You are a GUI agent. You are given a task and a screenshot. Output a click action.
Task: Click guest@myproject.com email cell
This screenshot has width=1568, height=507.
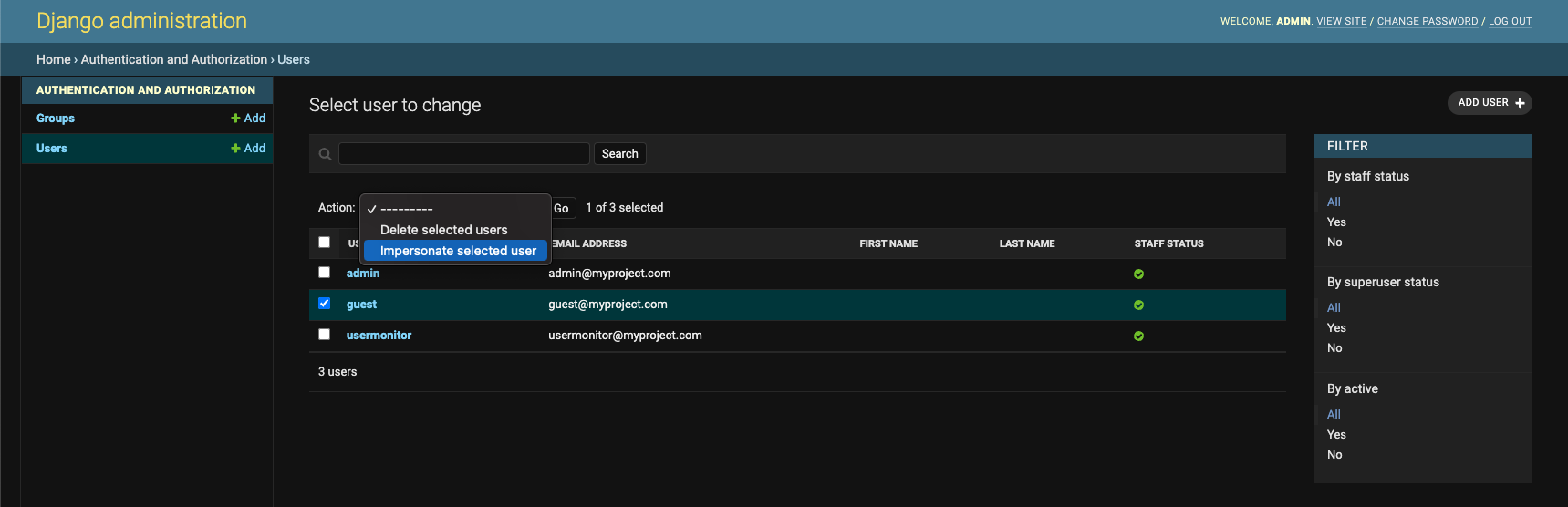click(x=607, y=305)
